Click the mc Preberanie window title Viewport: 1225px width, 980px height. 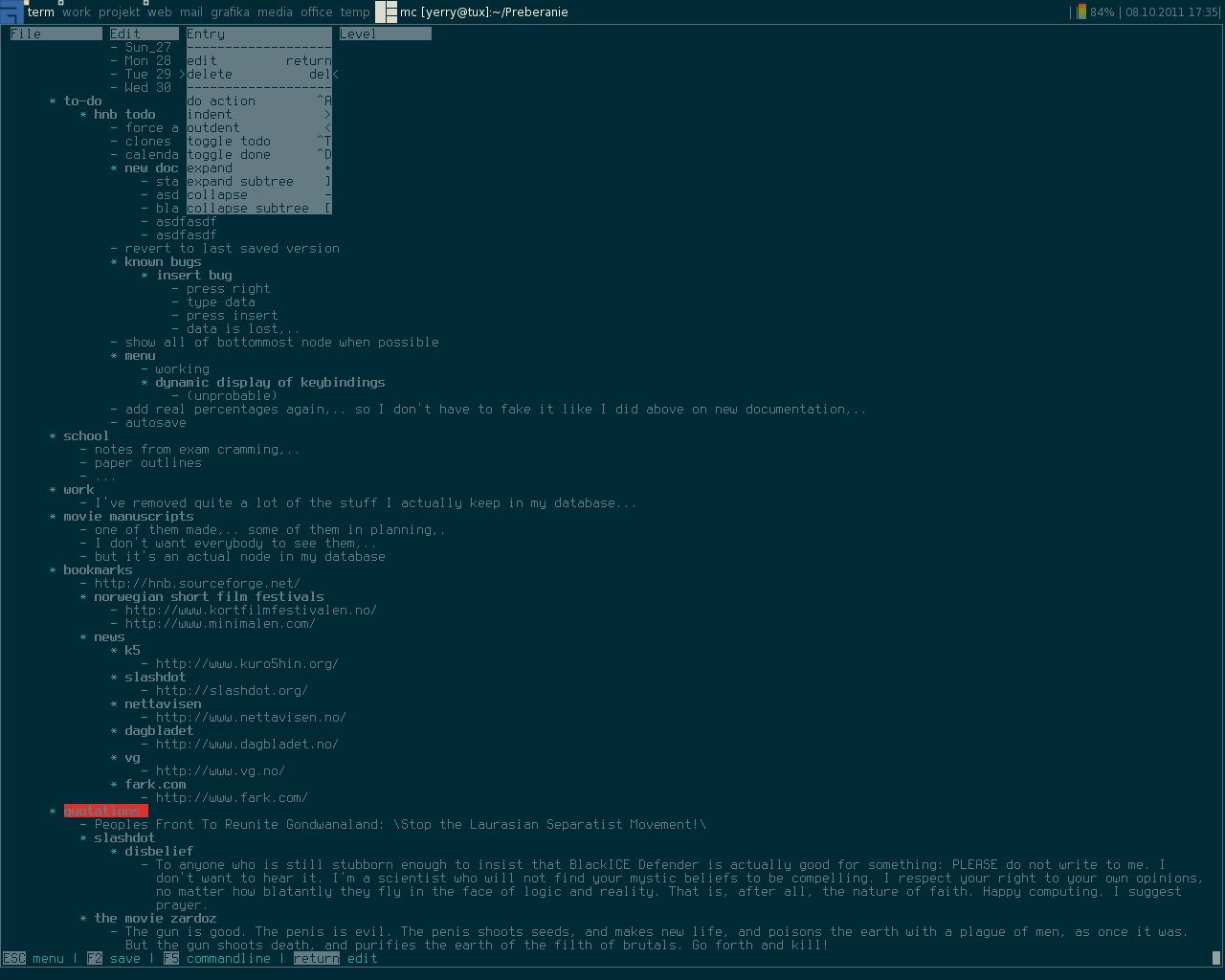[484, 12]
